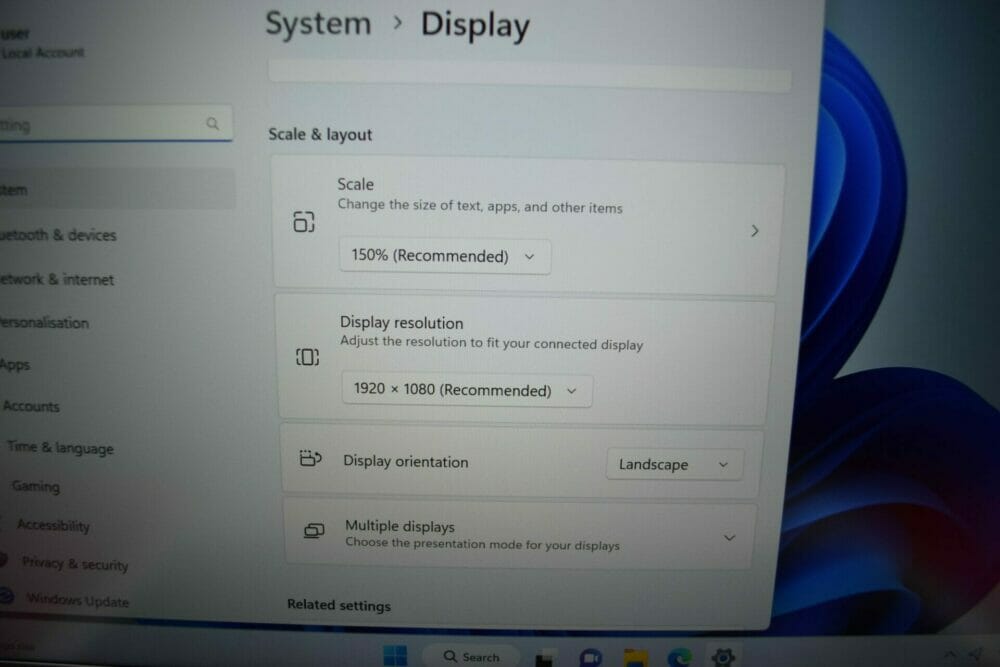This screenshot has width=1000, height=667.
Task: Open the Scale percentage dropdown
Action: [x=445, y=256]
